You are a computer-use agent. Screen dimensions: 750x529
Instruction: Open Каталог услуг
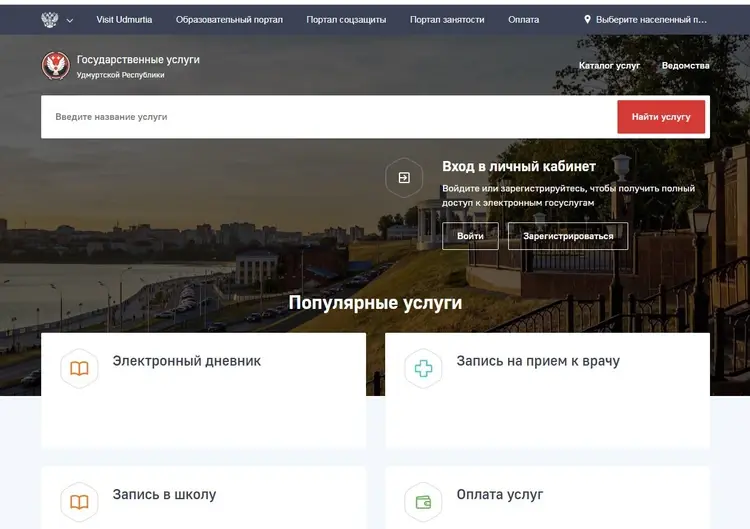click(609, 66)
